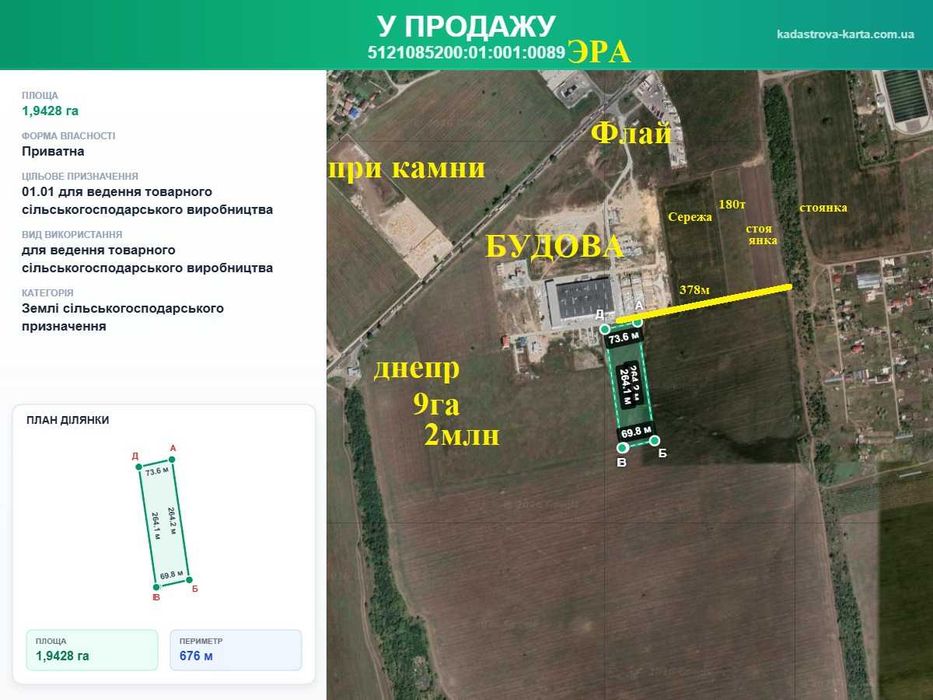Select corner point А in the plan diagram
Image resolution: width=933 pixels, height=700 pixels.
pyautogui.click(x=172, y=460)
